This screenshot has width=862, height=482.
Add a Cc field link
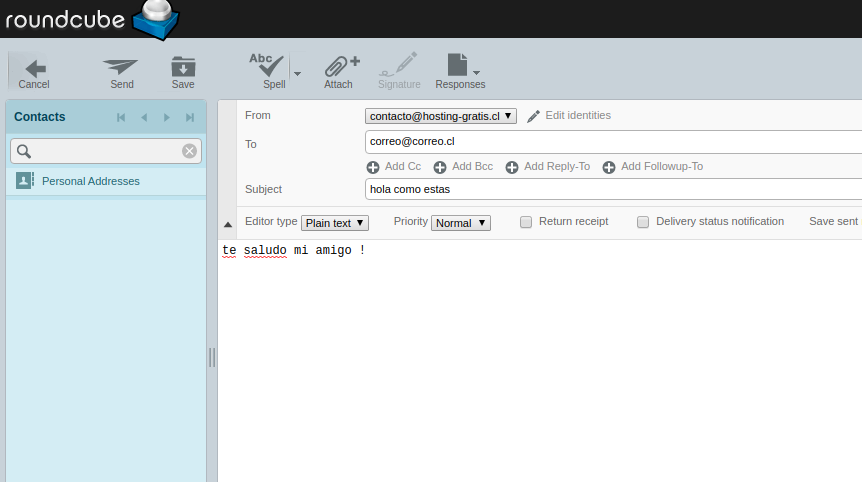[x=402, y=167]
